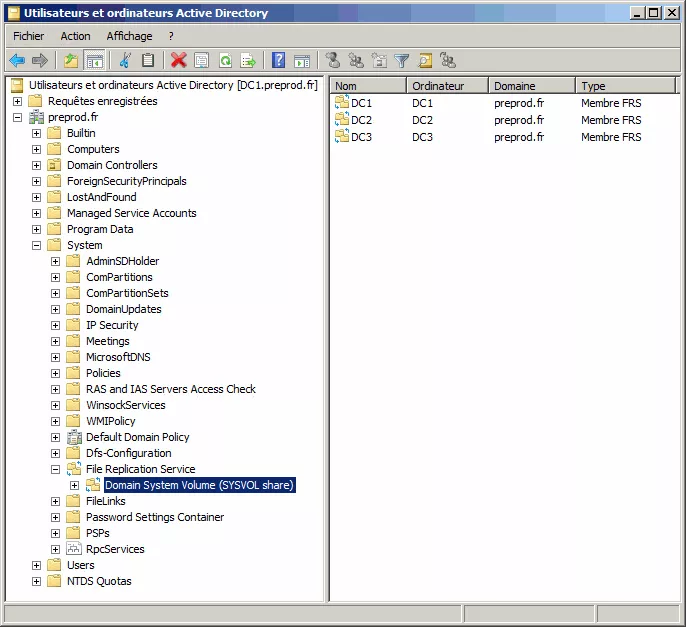The width and height of the screenshot is (686, 627).
Task: Click the Cut scissors toolbar icon
Action: pyautogui.click(x=125, y=60)
